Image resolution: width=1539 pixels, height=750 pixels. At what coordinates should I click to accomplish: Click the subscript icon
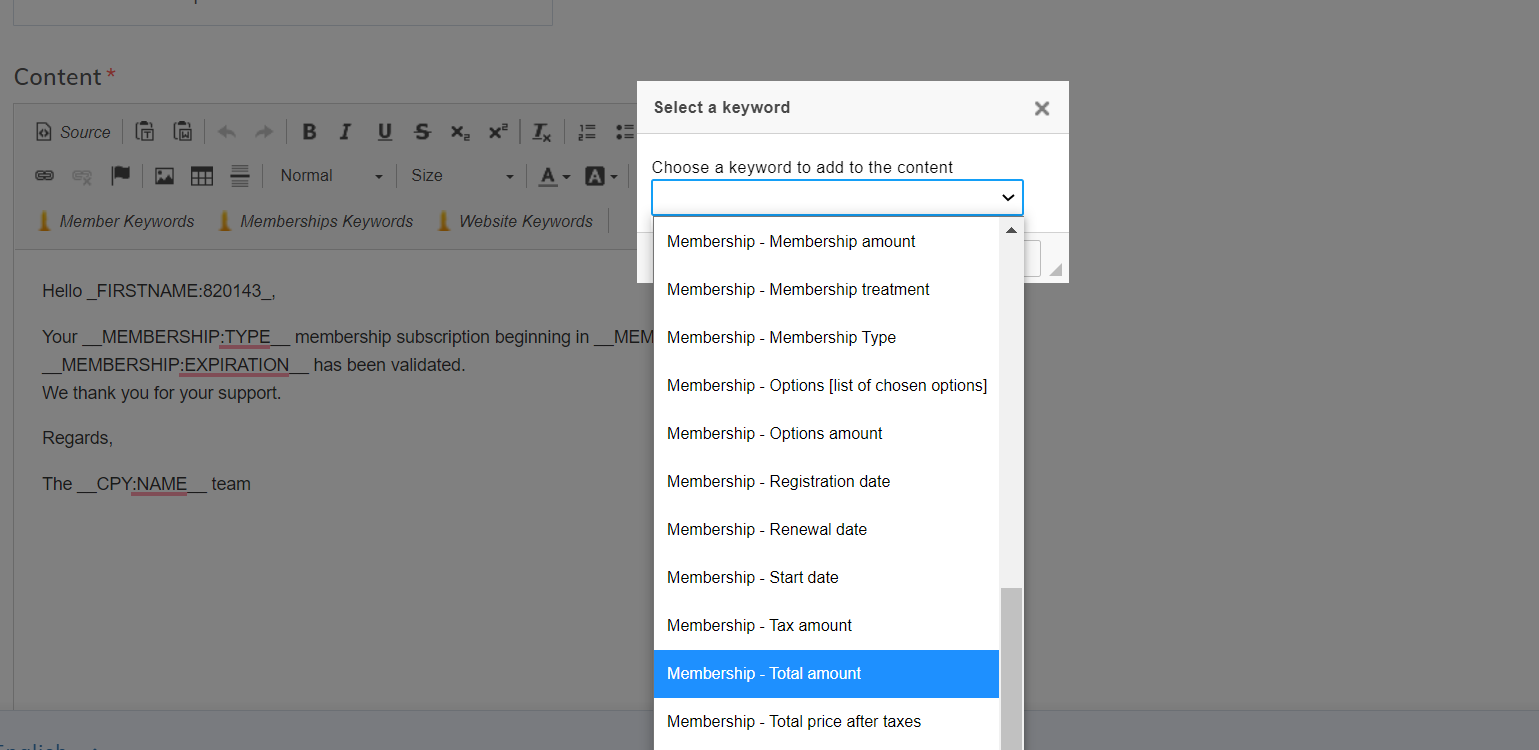pyautogui.click(x=459, y=132)
